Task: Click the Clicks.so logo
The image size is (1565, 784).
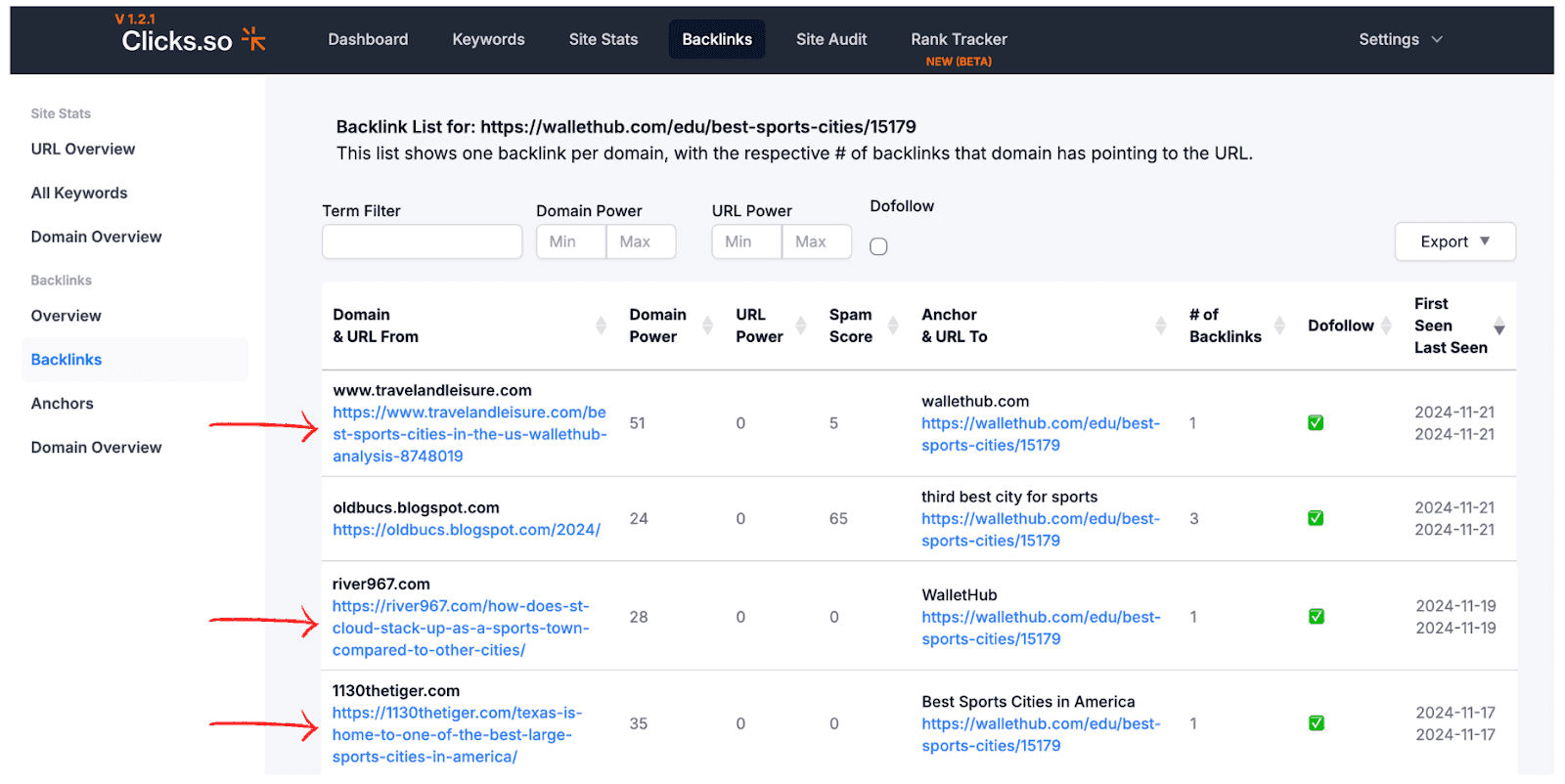Action: pyautogui.click(x=194, y=40)
